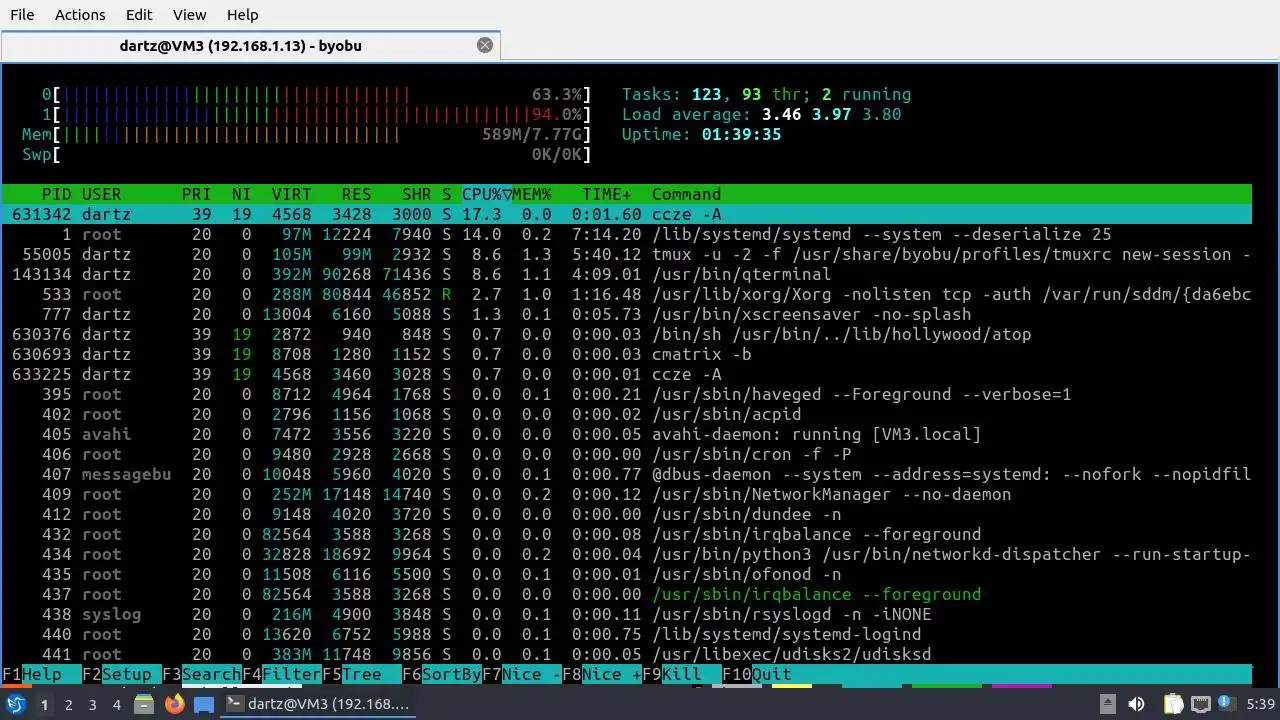The height and width of the screenshot is (720, 1280).
Task: Open the Help menu
Action: [x=242, y=15]
